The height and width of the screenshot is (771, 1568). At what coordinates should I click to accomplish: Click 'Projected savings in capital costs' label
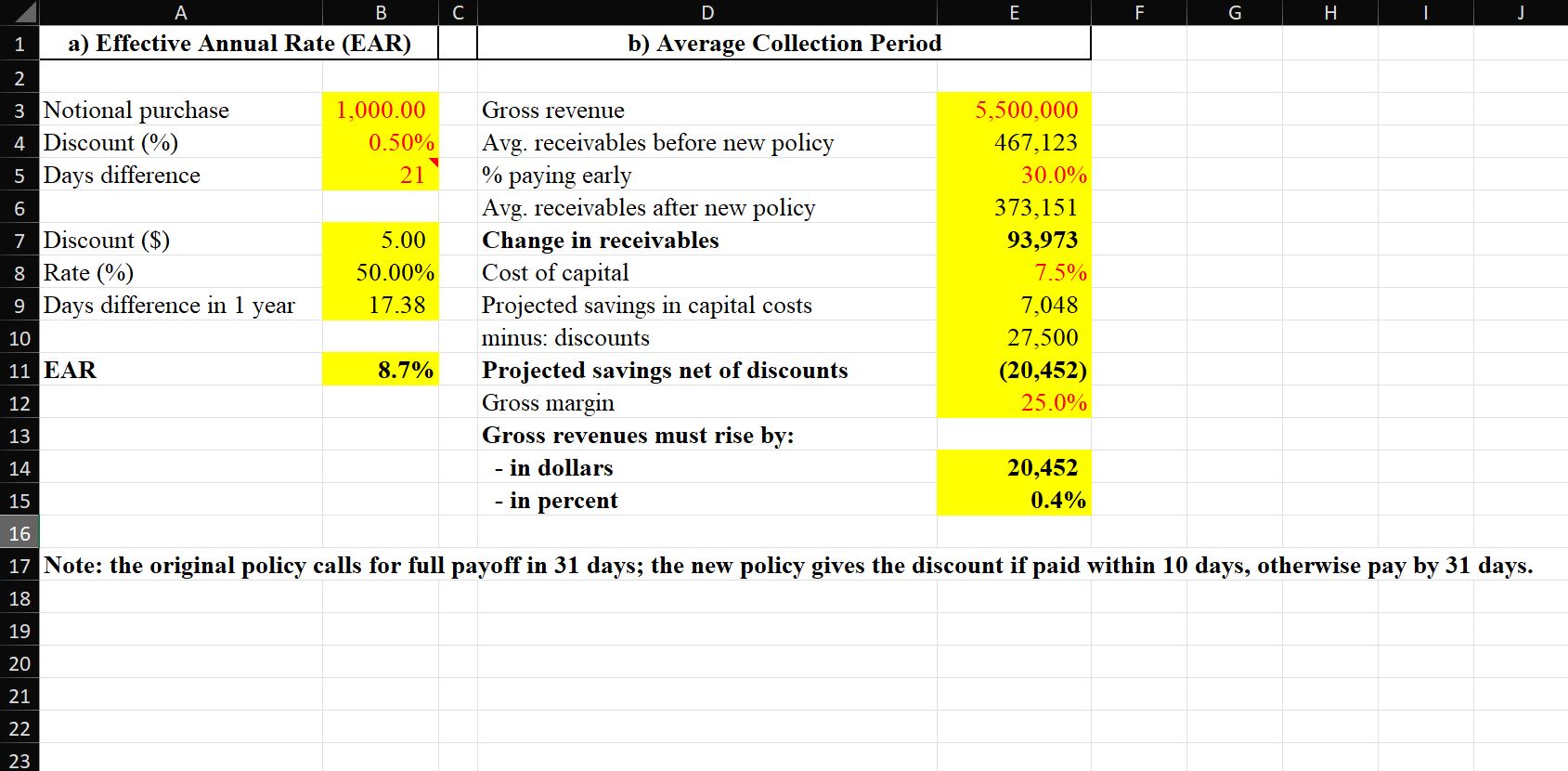click(x=707, y=305)
